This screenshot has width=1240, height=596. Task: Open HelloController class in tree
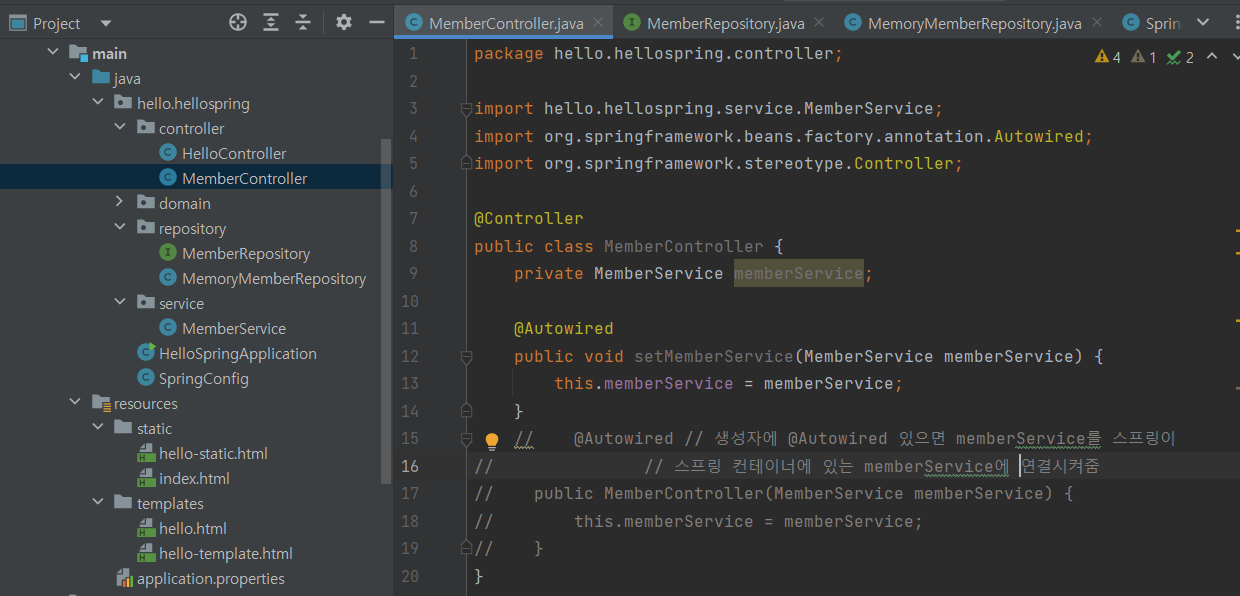pos(234,153)
